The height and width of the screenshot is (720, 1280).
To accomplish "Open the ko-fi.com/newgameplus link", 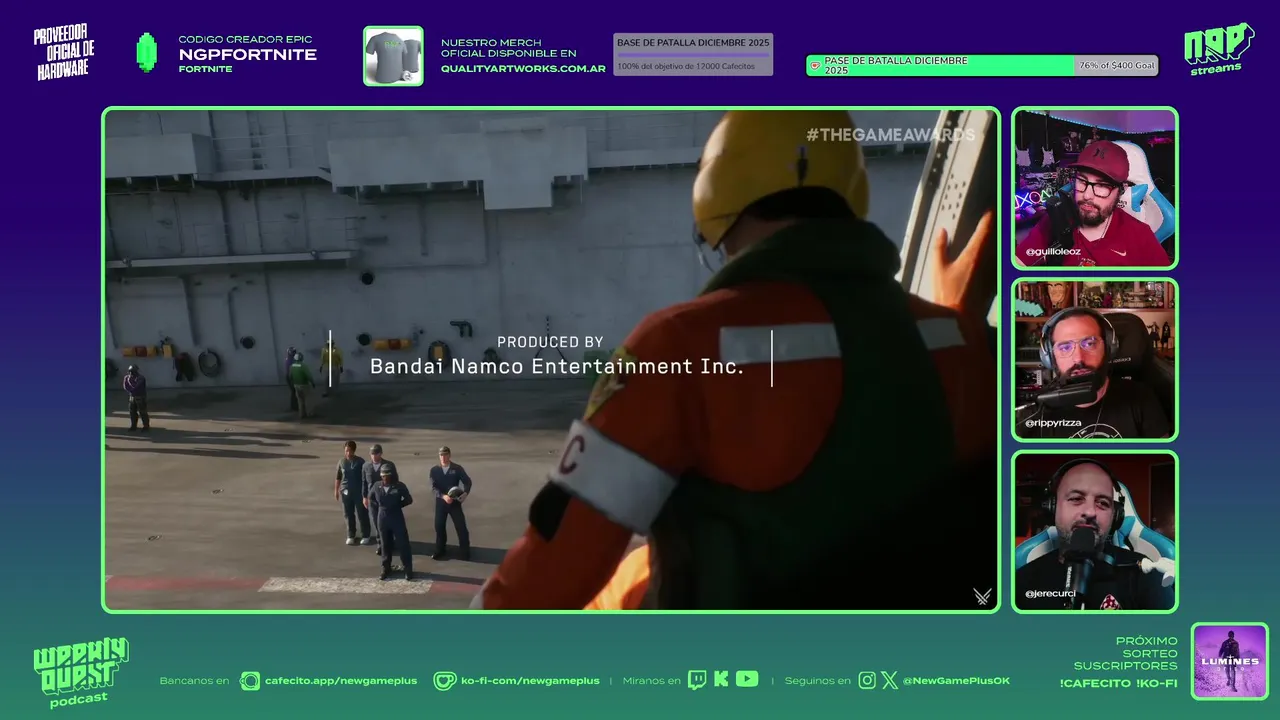I will [x=530, y=681].
